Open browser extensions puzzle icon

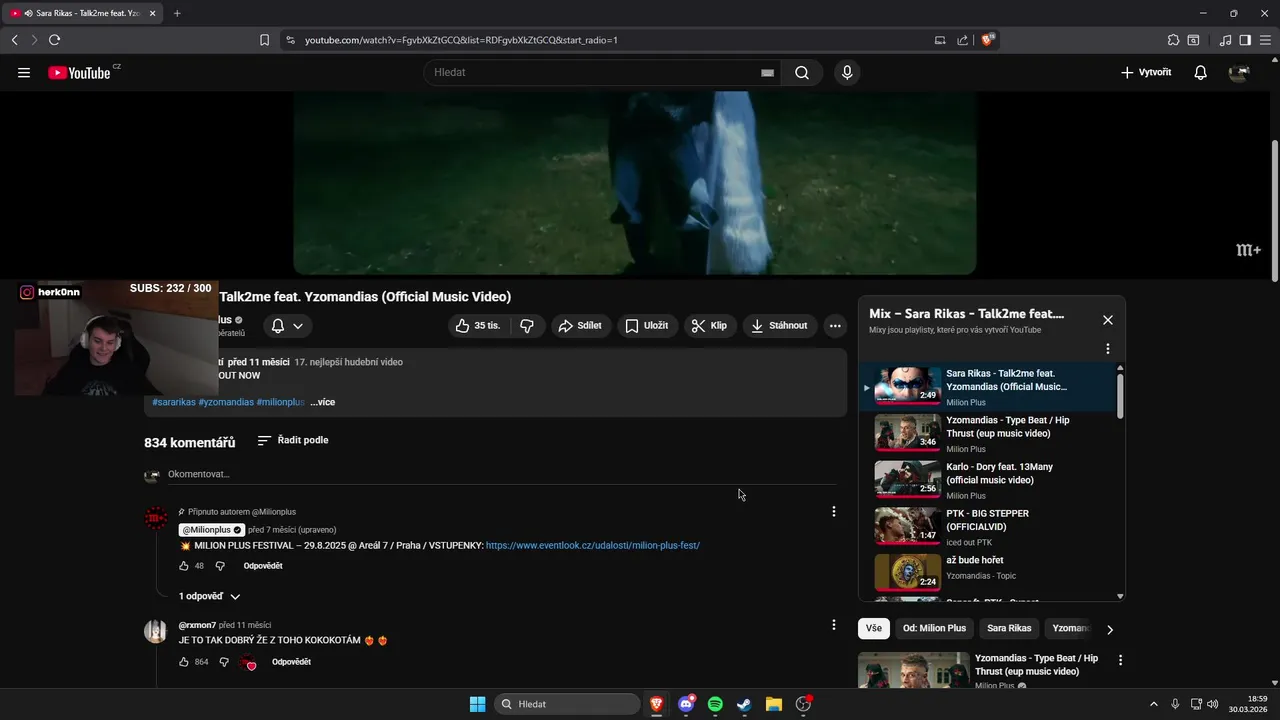(x=1174, y=40)
